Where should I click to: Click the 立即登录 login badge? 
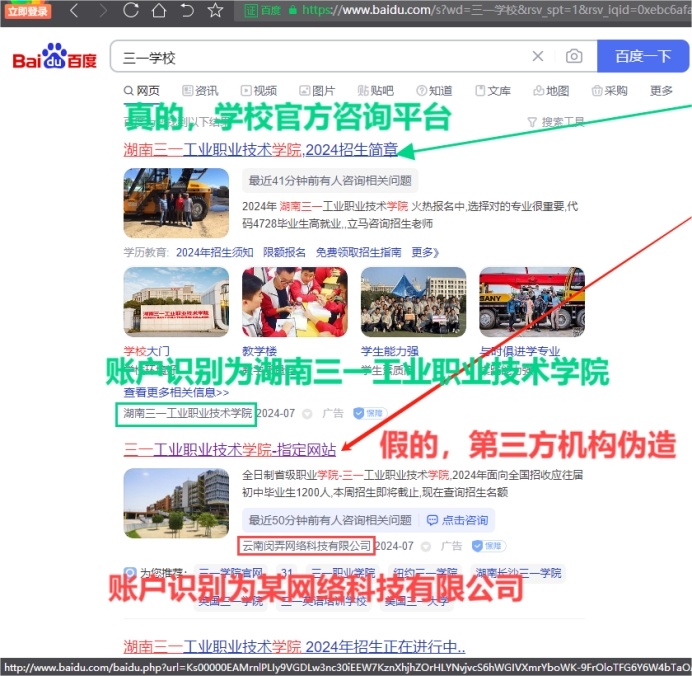(28, 11)
